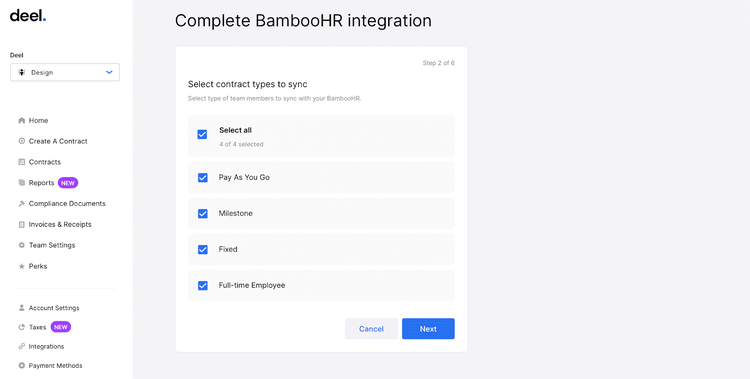Click the Integrations link icon
The height and width of the screenshot is (379, 750).
pyautogui.click(x=22, y=346)
